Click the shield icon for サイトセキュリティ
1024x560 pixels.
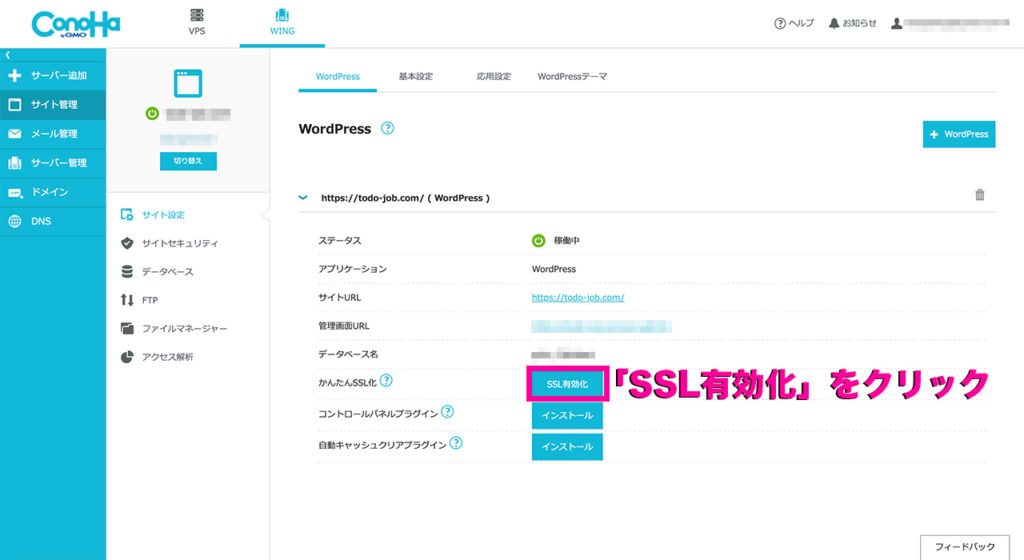127,243
